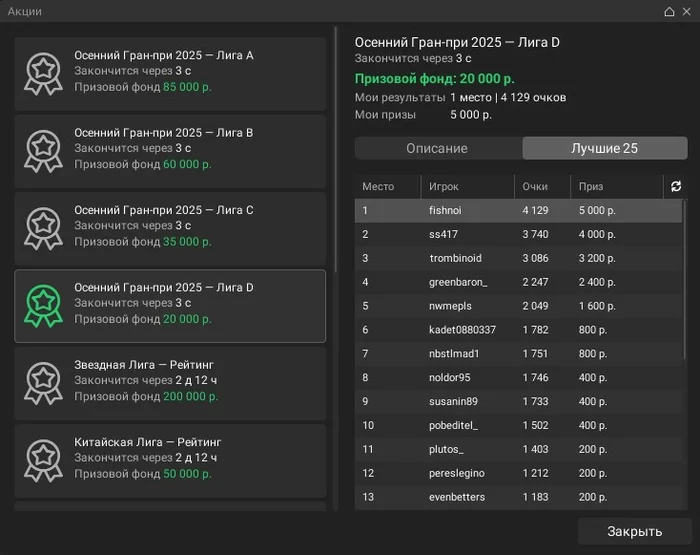Viewport: 700px width, 555px height.
Task: Open Осенний Гран-при 2025 — Лига A promotion
Action: [170, 74]
